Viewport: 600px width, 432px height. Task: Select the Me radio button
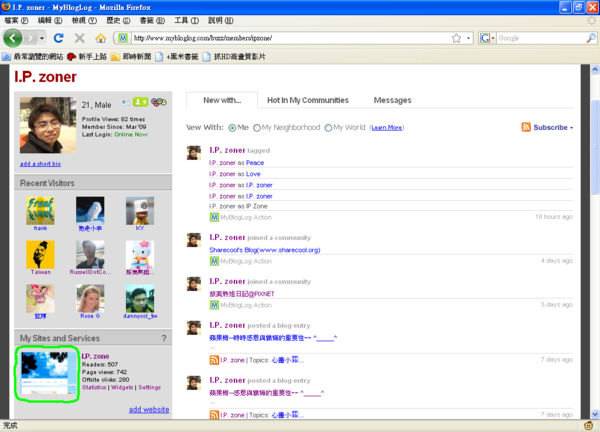[x=232, y=128]
